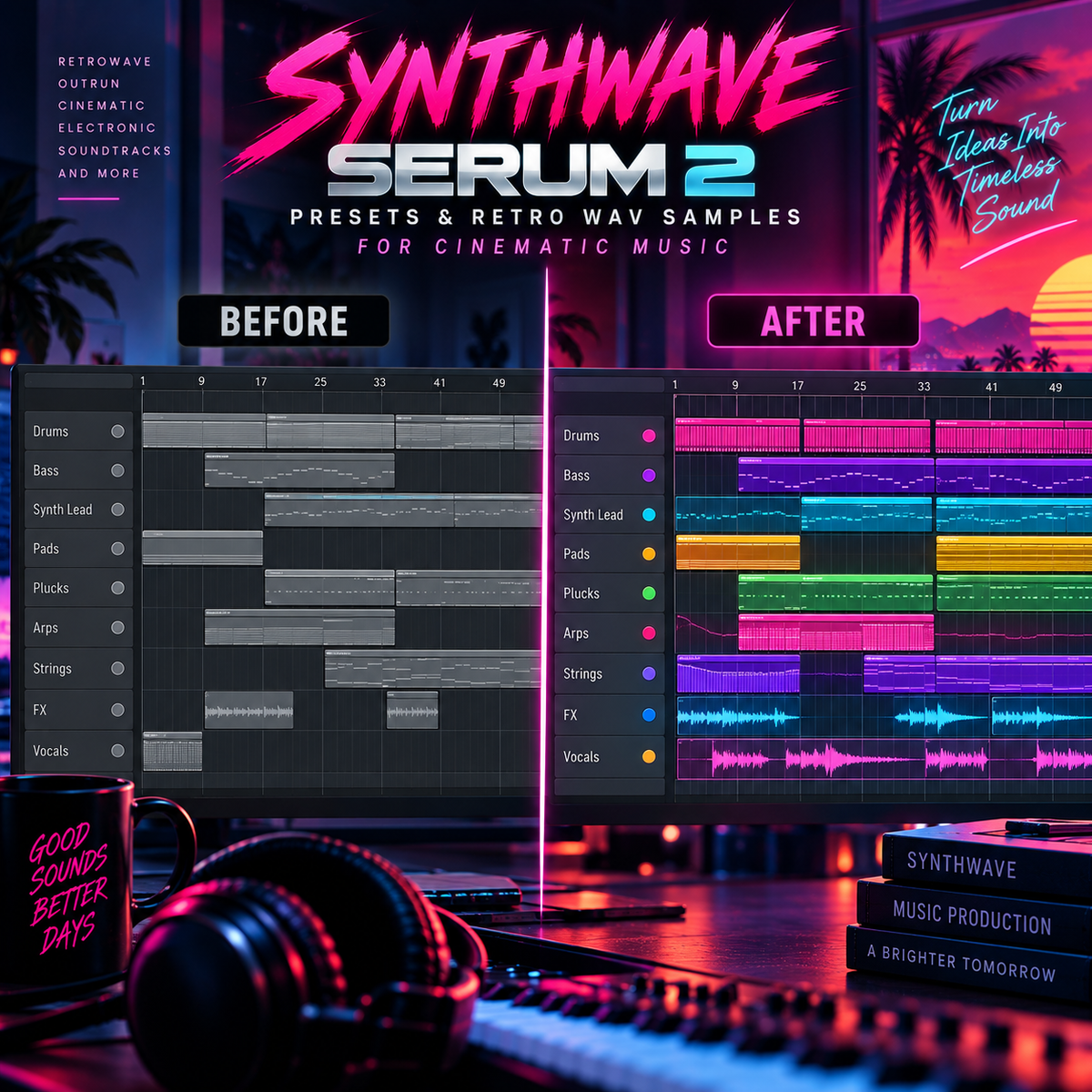Select the orange Pads clip starting at bar 1
1092x1092 pixels.
tap(738, 553)
